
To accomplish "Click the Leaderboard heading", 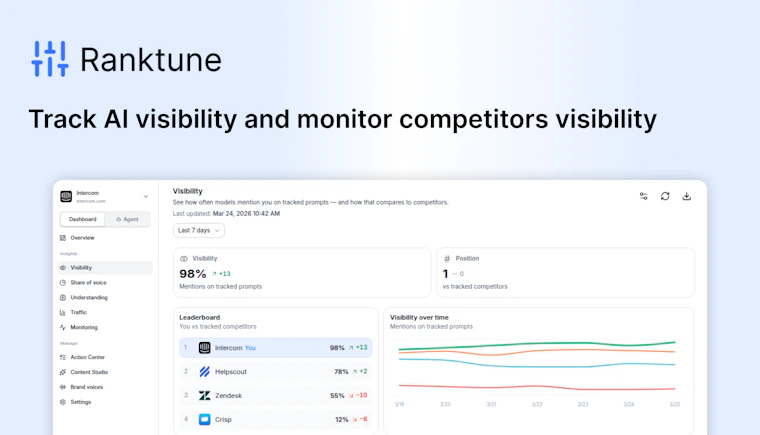I will (200, 317).
